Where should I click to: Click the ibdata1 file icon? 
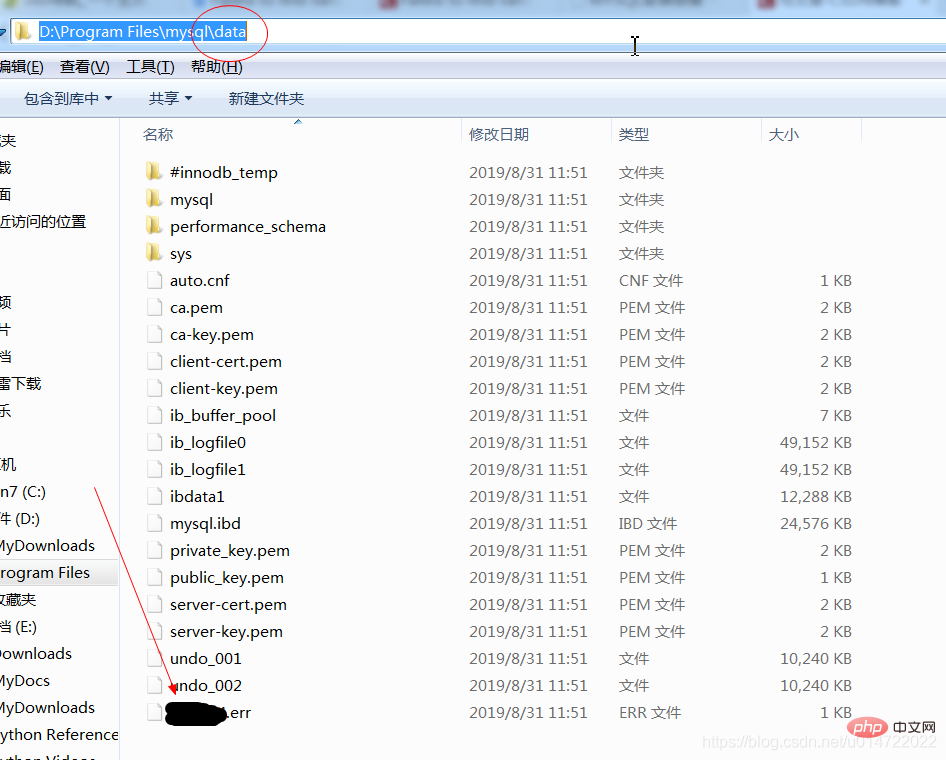tap(154, 496)
